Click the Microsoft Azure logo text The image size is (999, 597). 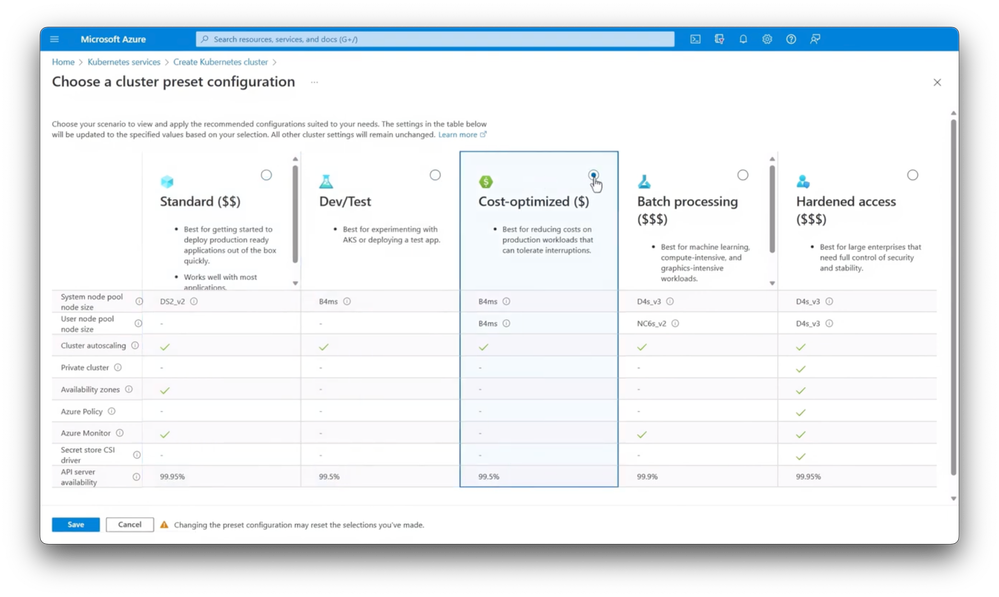click(113, 39)
